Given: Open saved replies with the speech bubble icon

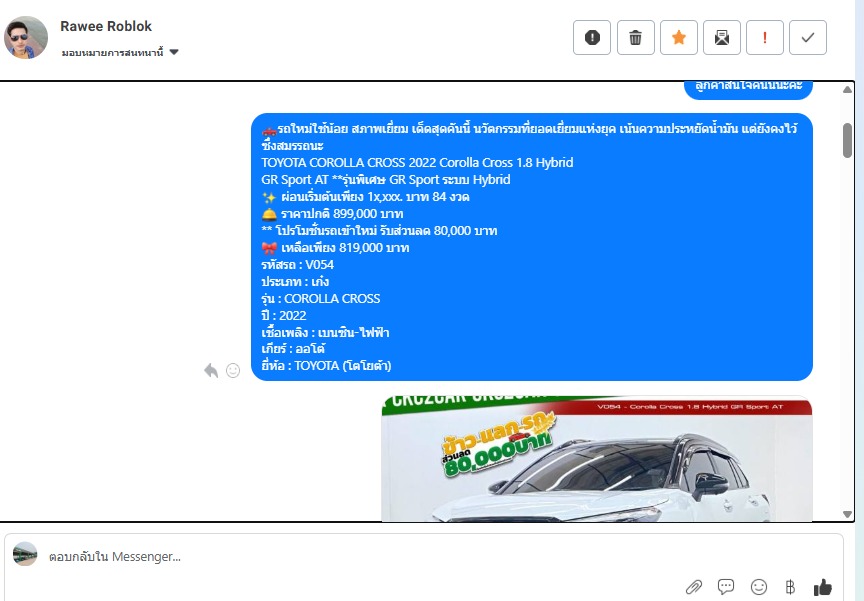Looking at the screenshot, I should tap(726, 587).
